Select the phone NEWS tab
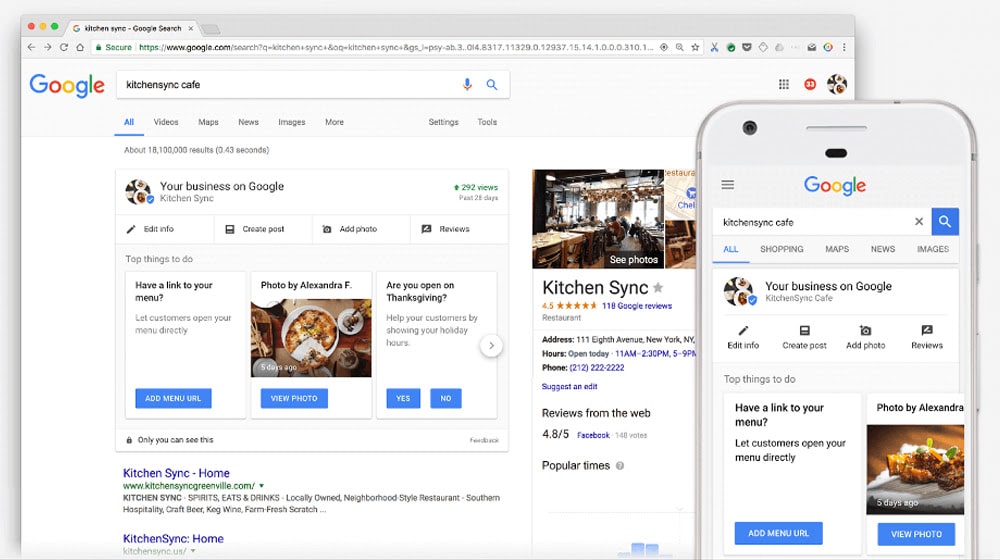1000x560 pixels. pyautogui.click(x=883, y=249)
